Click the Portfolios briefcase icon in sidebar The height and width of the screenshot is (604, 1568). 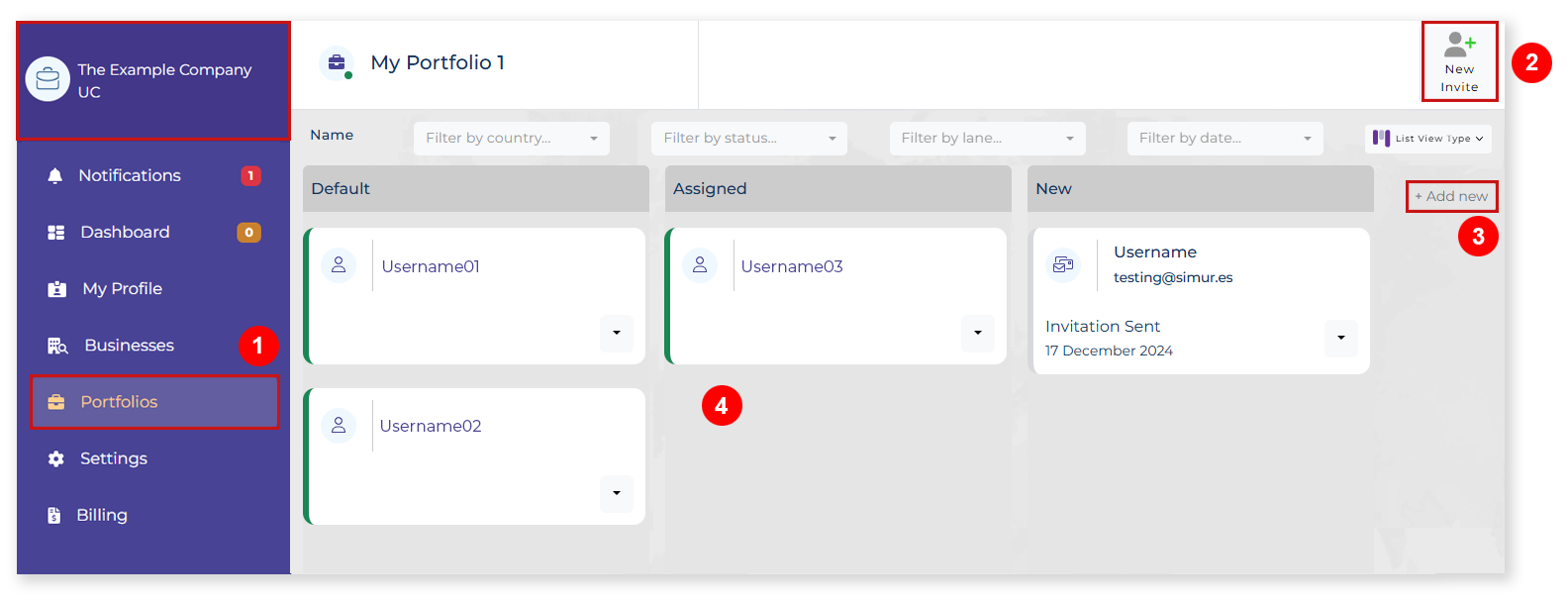[x=56, y=402]
